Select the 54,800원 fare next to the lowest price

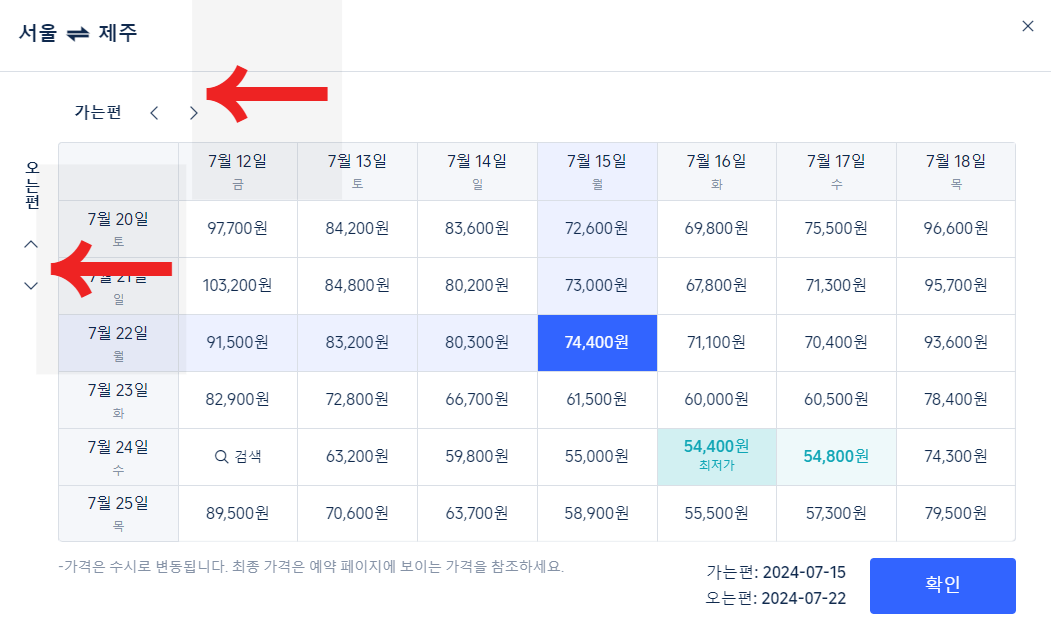pos(836,456)
